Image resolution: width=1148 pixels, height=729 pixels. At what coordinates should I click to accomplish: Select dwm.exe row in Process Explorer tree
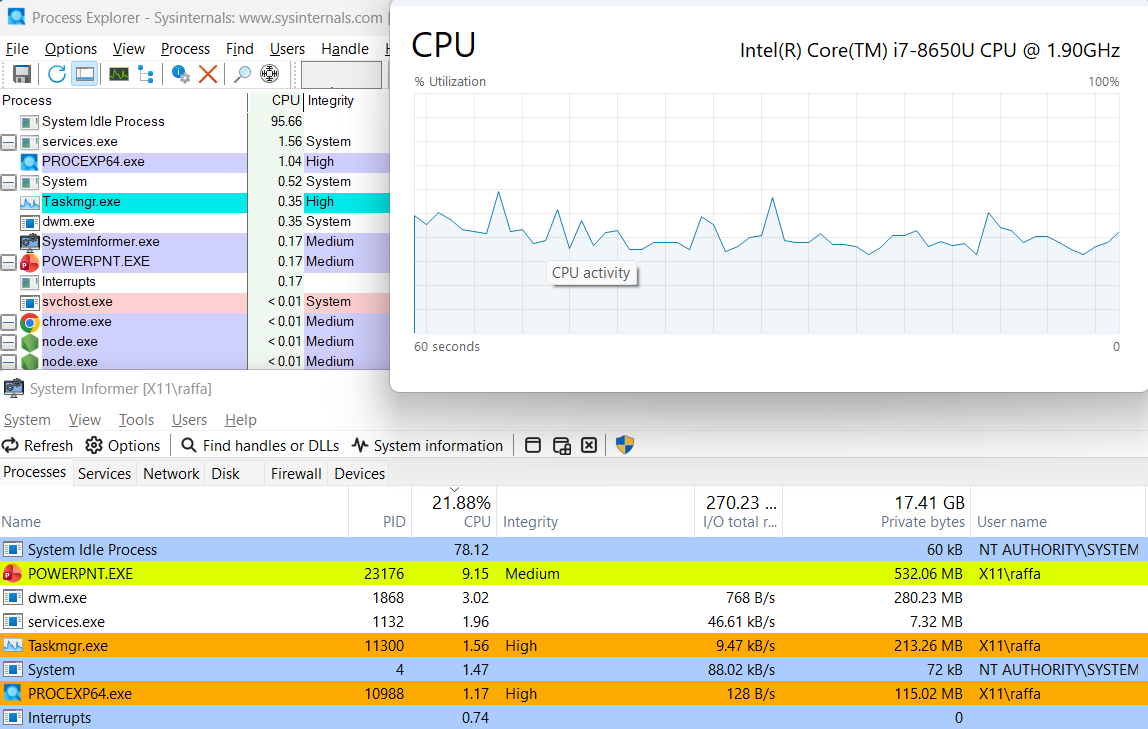[195, 222]
